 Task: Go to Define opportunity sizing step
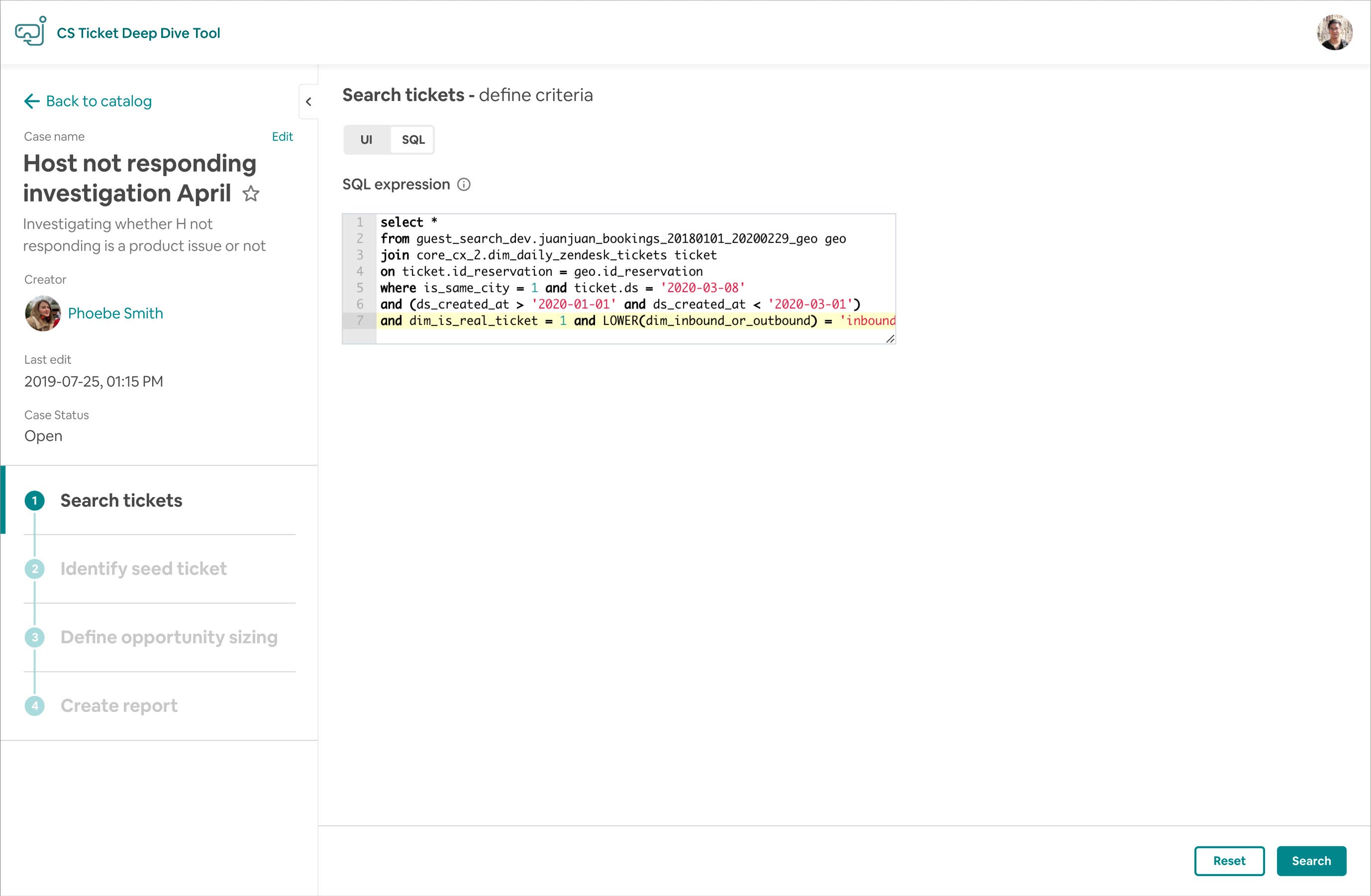coord(169,637)
